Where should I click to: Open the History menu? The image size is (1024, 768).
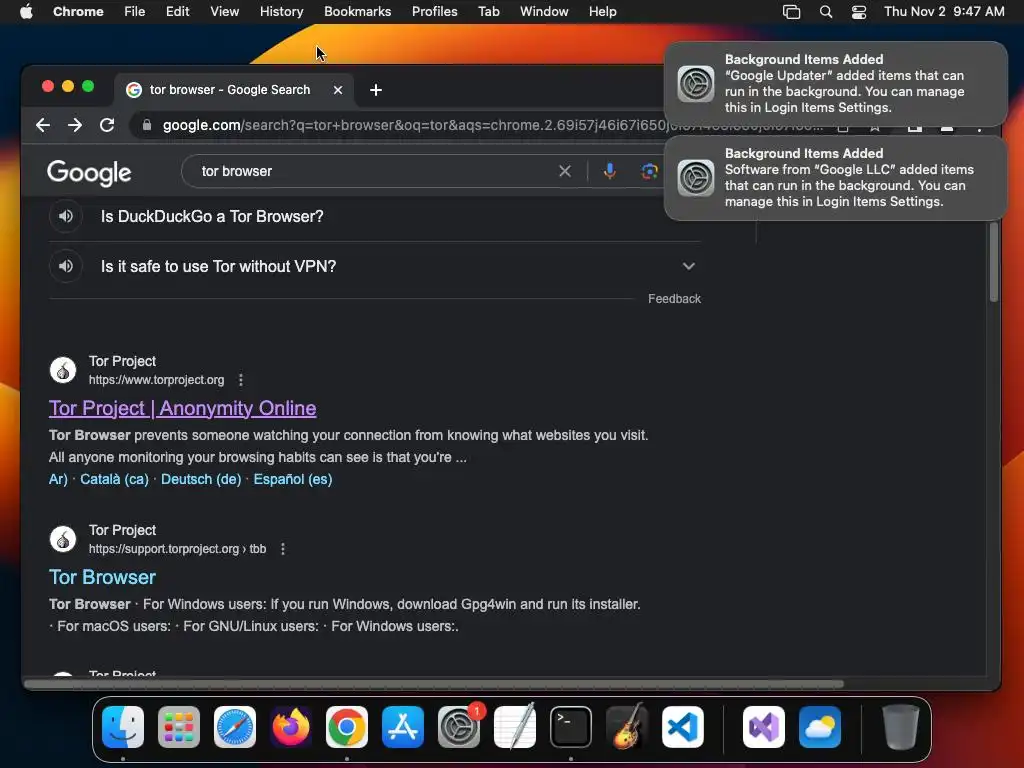click(281, 11)
